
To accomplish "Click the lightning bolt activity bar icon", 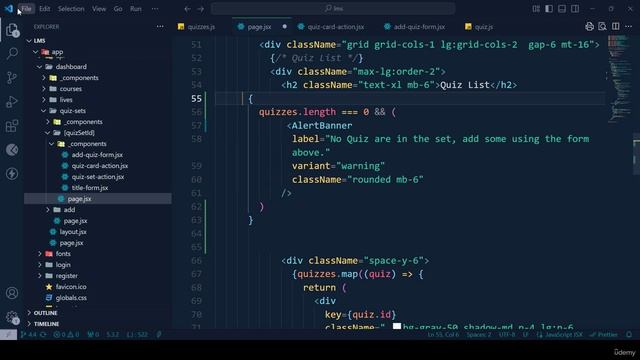I will 12,174.
